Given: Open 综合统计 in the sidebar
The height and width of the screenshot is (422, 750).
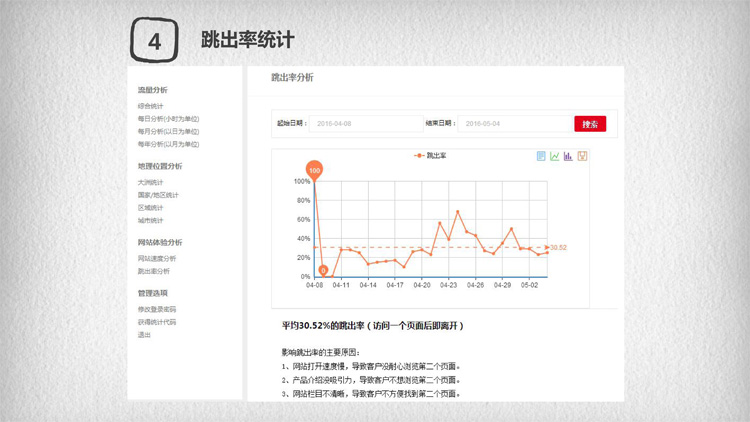Looking at the screenshot, I should point(151,106).
